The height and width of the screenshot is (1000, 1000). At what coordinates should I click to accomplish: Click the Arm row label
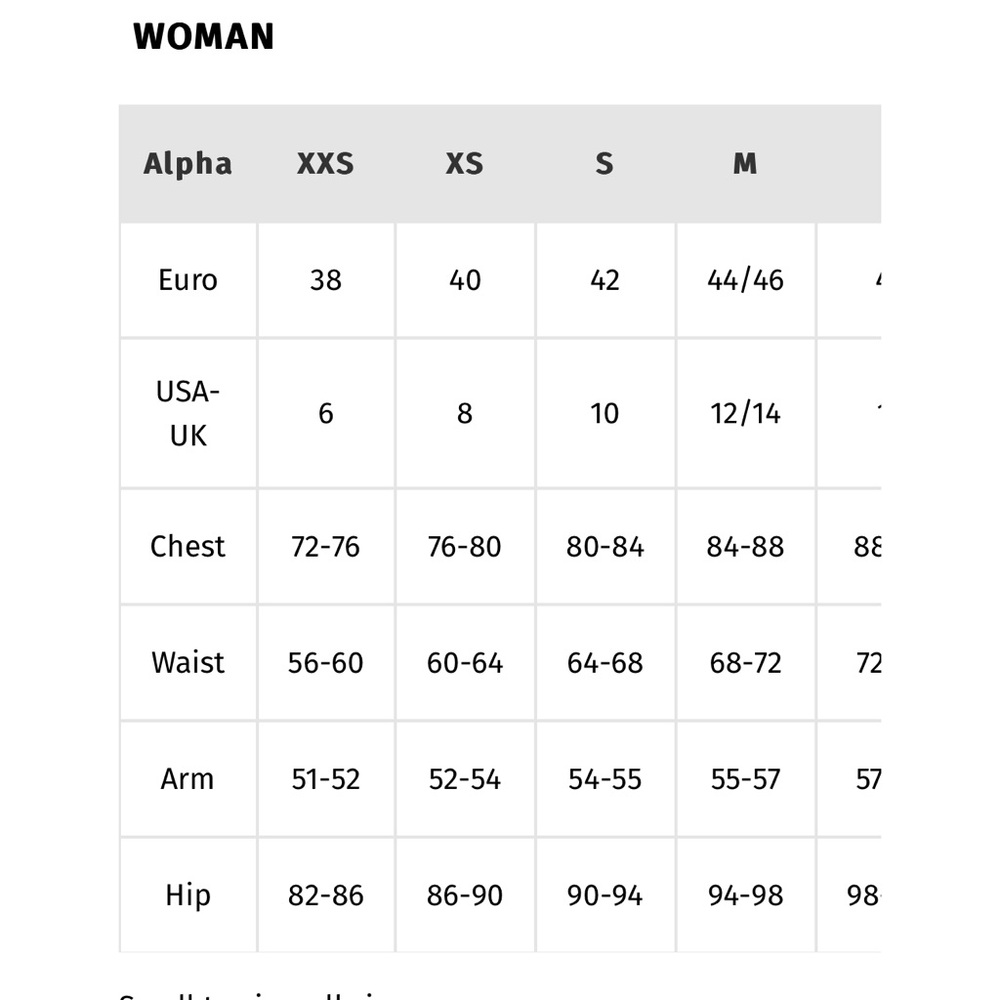click(x=188, y=779)
